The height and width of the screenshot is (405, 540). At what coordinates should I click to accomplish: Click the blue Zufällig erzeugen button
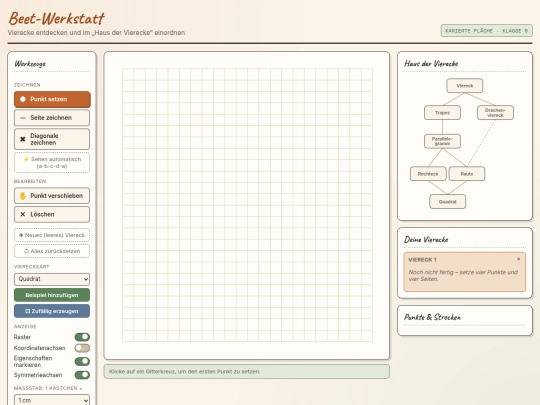pyautogui.click(x=52, y=311)
